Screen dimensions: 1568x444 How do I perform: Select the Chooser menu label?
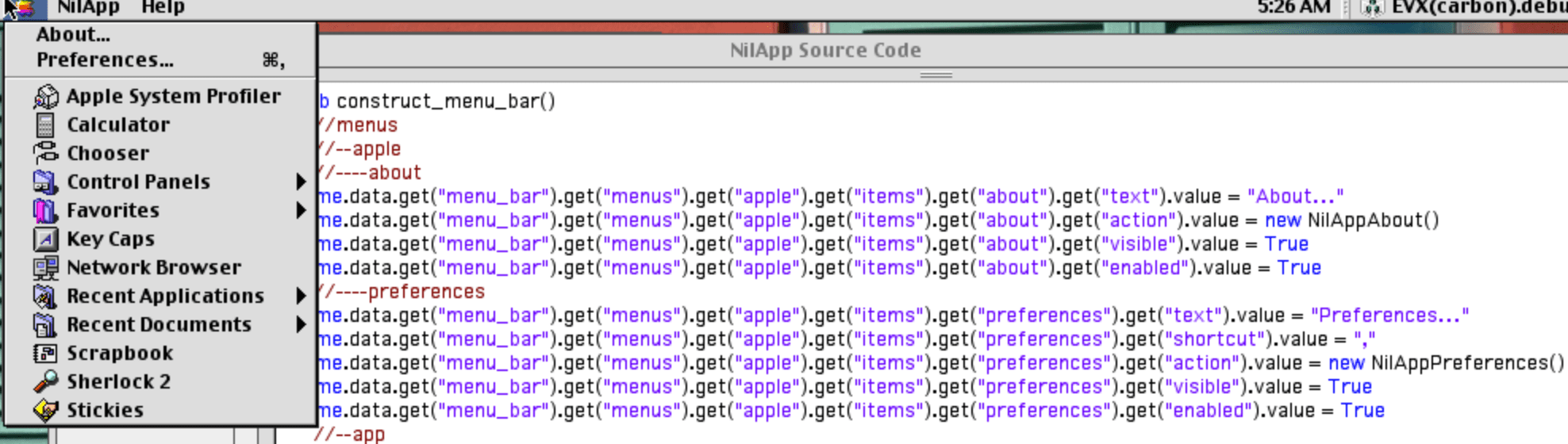(108, 153)
